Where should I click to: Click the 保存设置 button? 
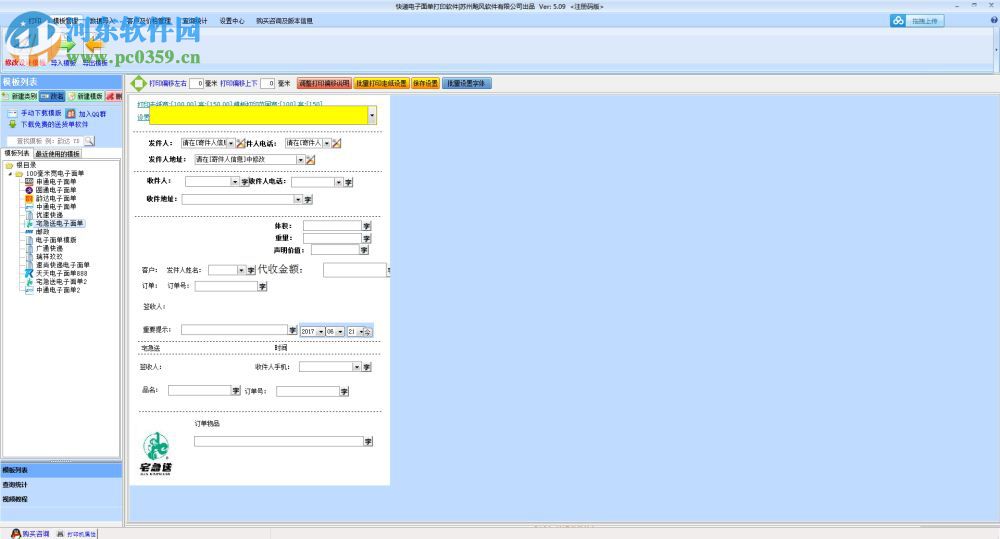point(425,84)
